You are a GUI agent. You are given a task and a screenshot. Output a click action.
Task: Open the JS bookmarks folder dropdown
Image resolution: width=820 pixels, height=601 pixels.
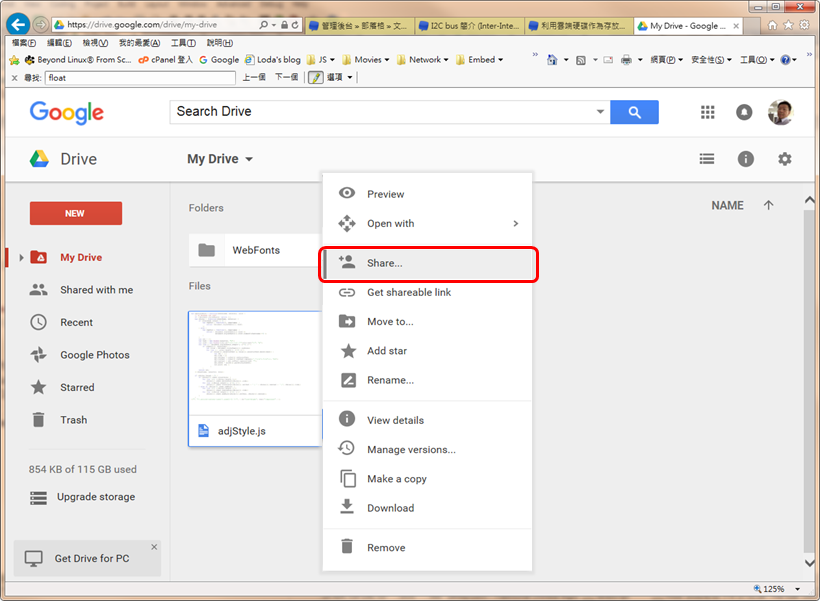pos(321,60)
